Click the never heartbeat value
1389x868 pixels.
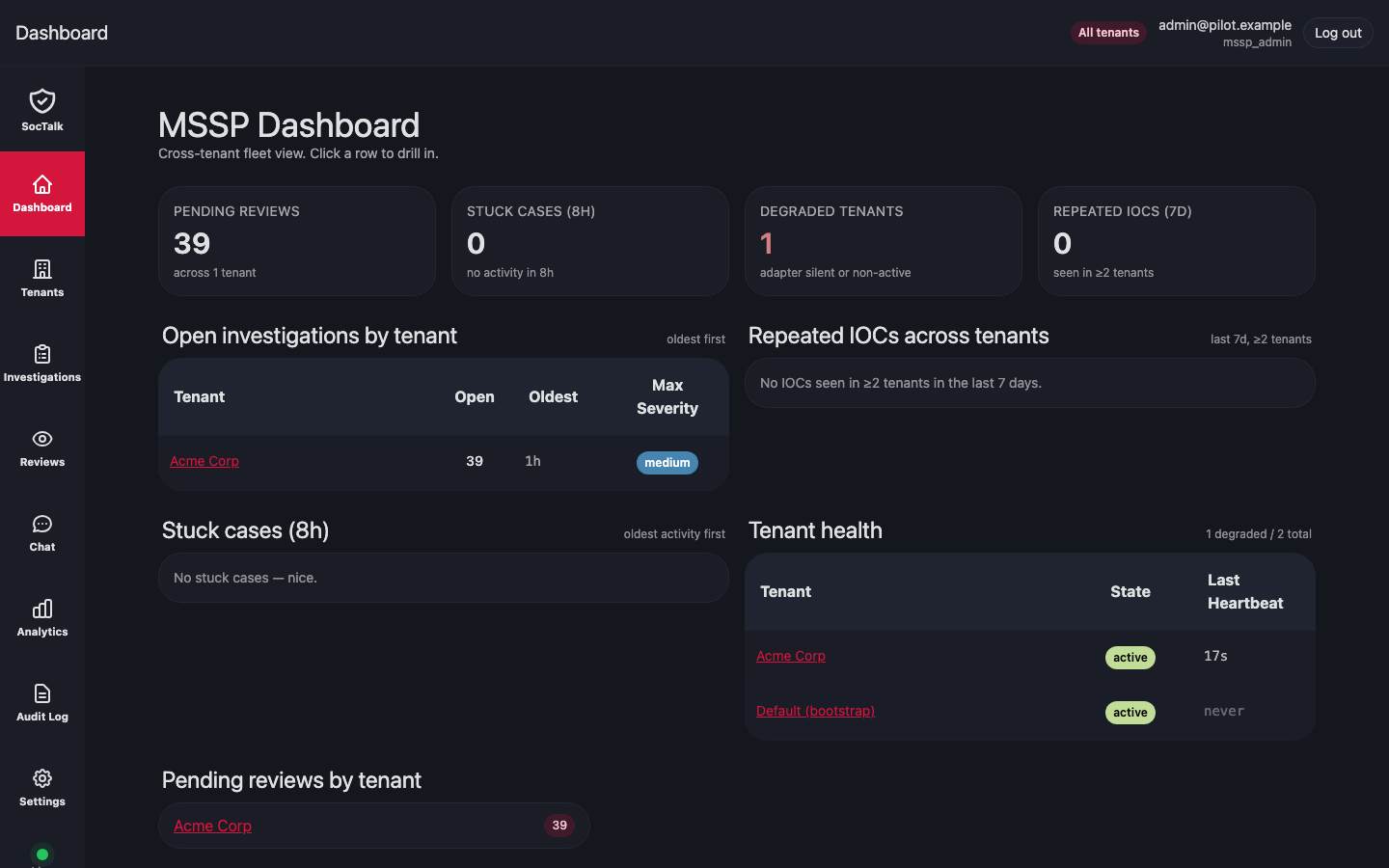[x=1224, y=711]
